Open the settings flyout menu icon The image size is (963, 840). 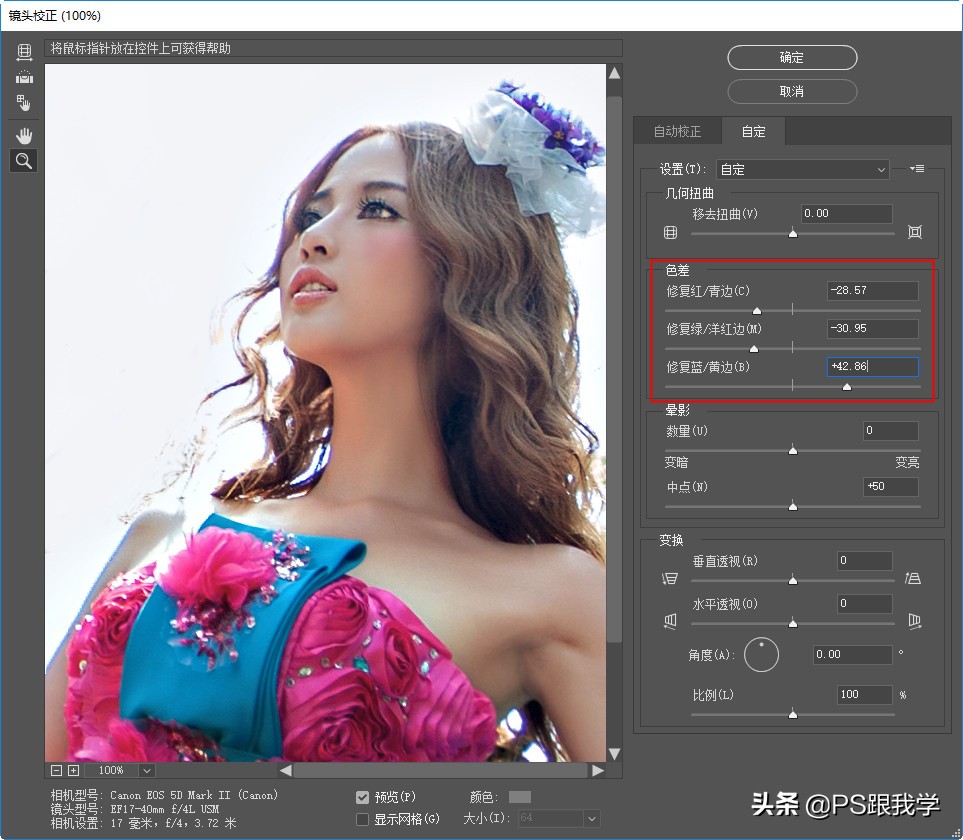(917, 168)
